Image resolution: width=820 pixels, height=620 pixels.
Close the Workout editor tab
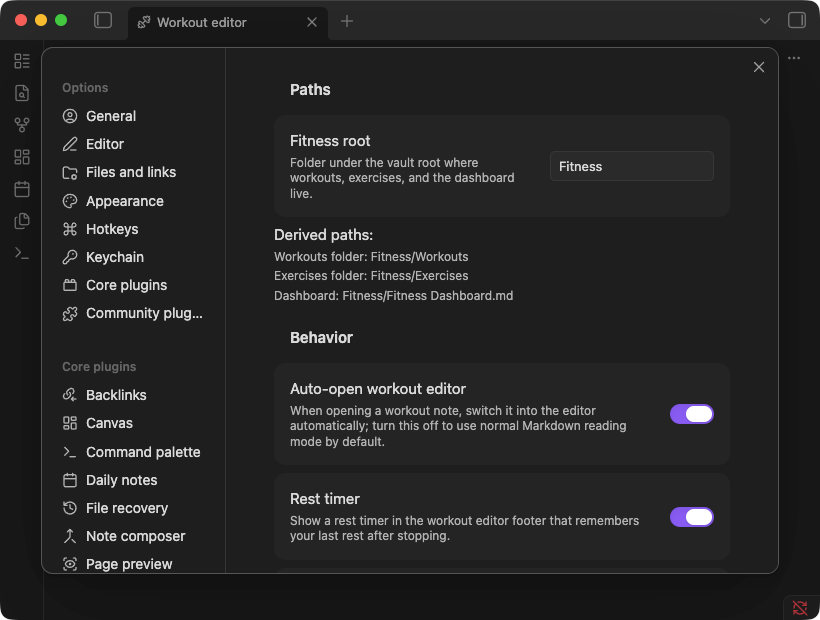tap(312, 22)
